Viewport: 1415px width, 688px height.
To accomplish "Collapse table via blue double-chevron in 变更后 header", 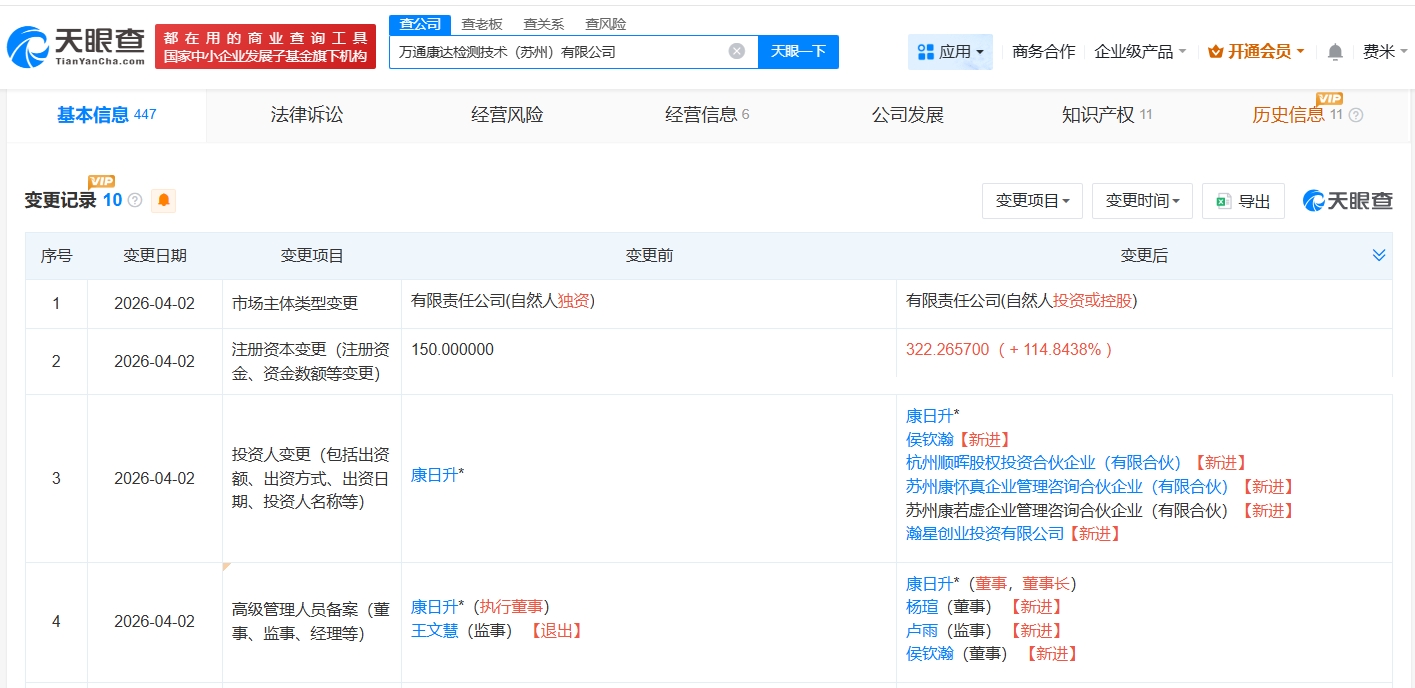I will (1377, 255).
